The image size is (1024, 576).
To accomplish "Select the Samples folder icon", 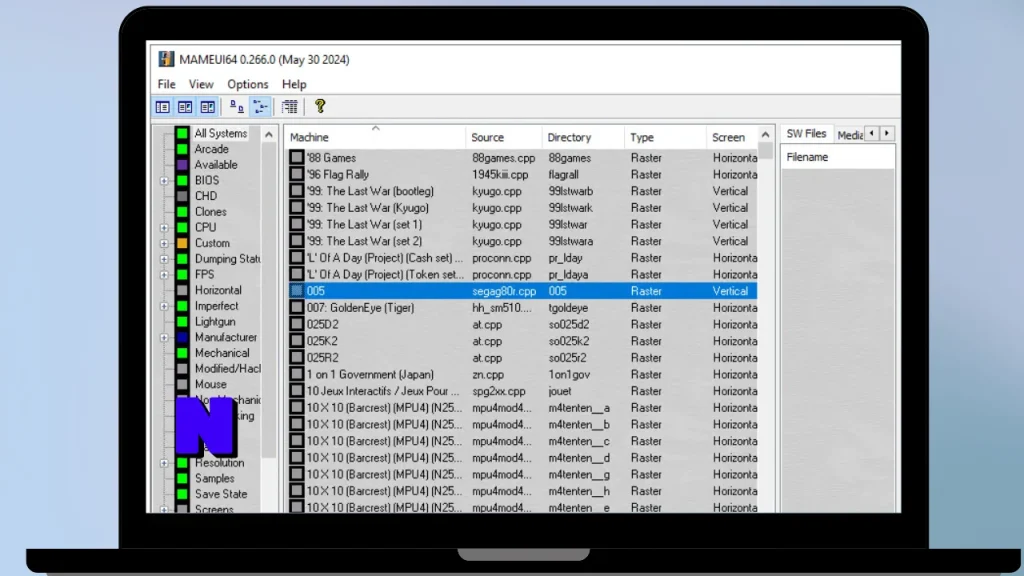I will (x=182, y=478).
